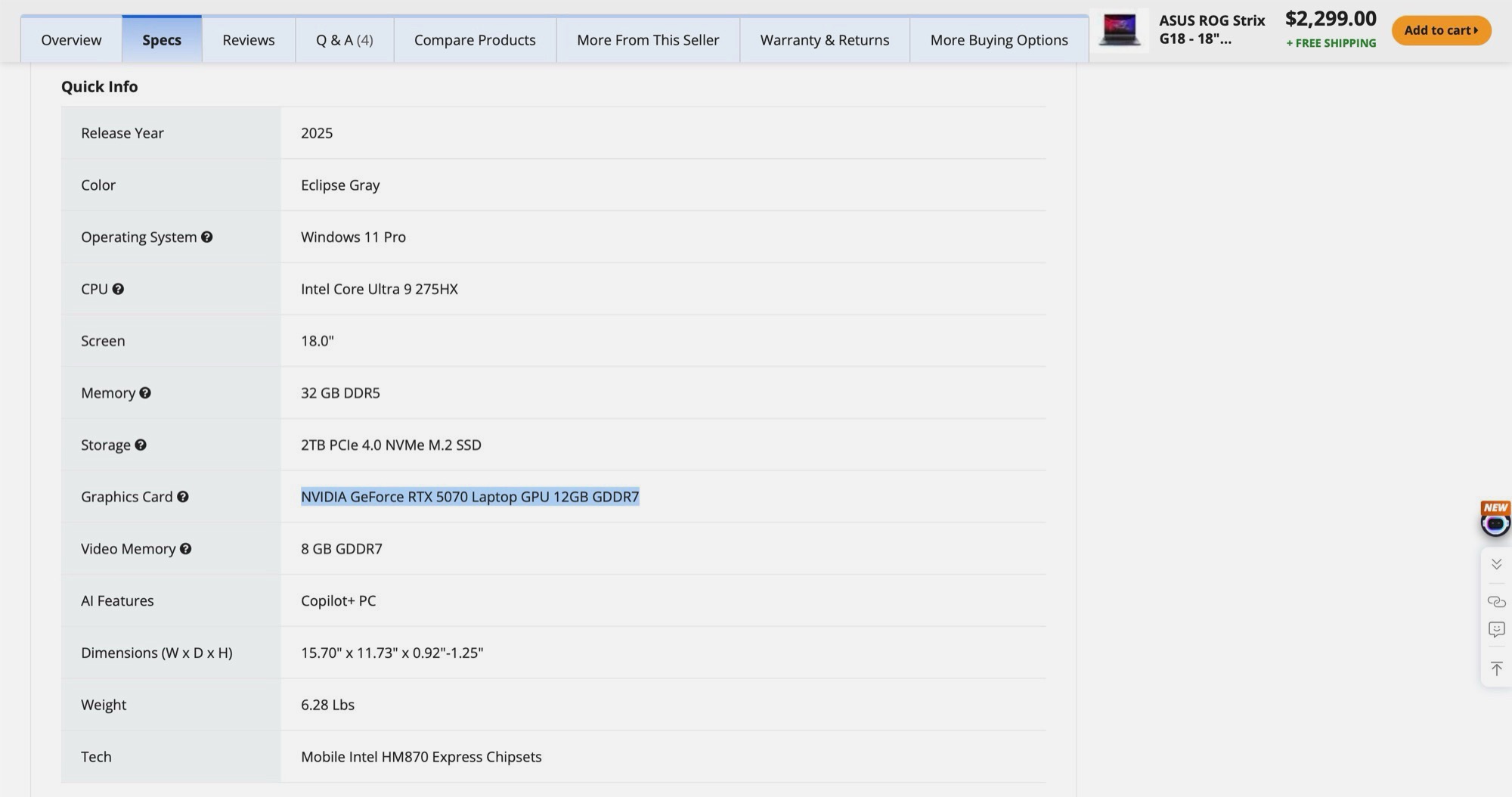Click the Video Memory question mark icon
Viewport: 1512px width, 797px height.
point(185,549)
